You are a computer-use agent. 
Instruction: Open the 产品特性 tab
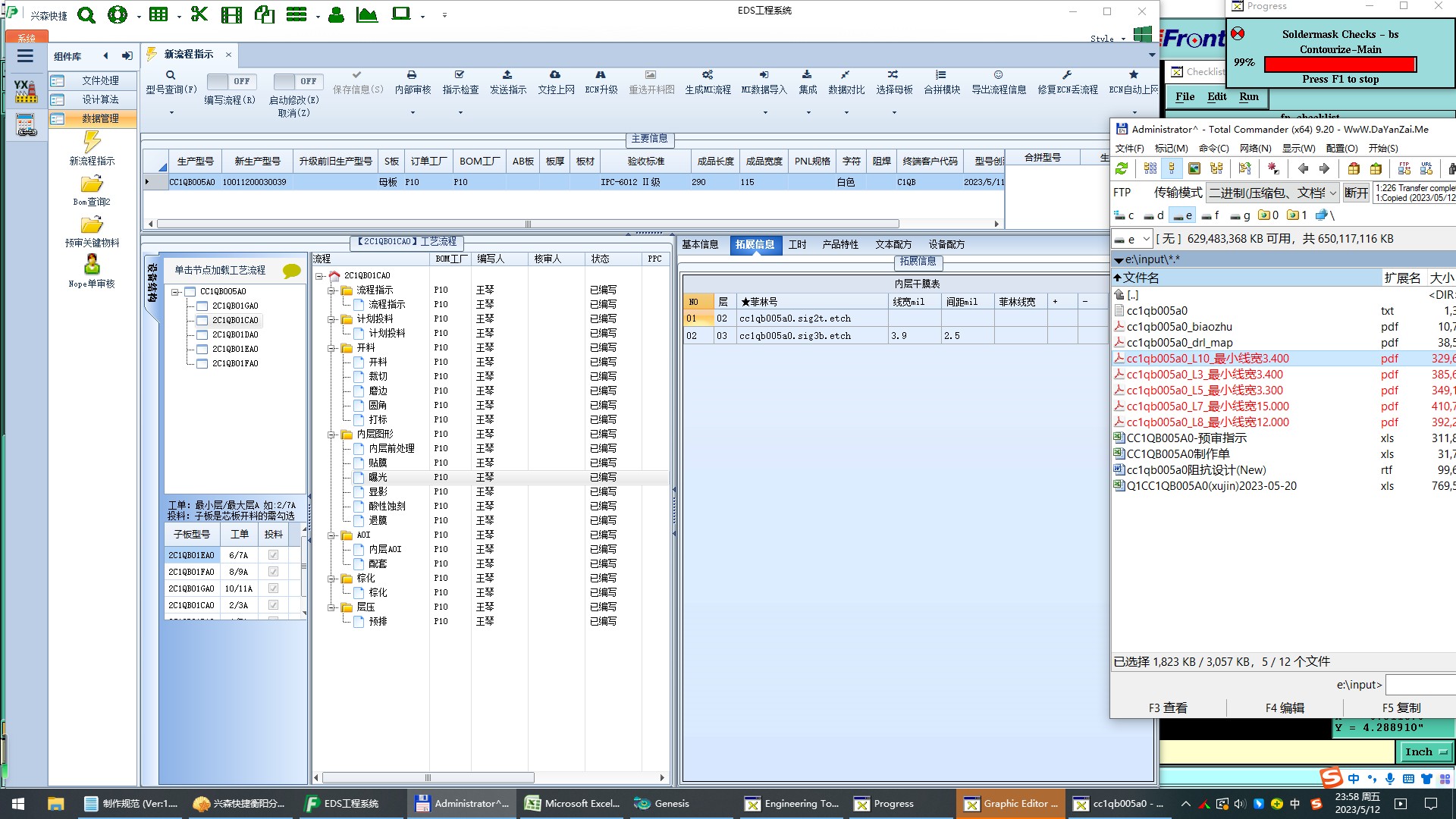pyautogui.click(x=839, y=244)
